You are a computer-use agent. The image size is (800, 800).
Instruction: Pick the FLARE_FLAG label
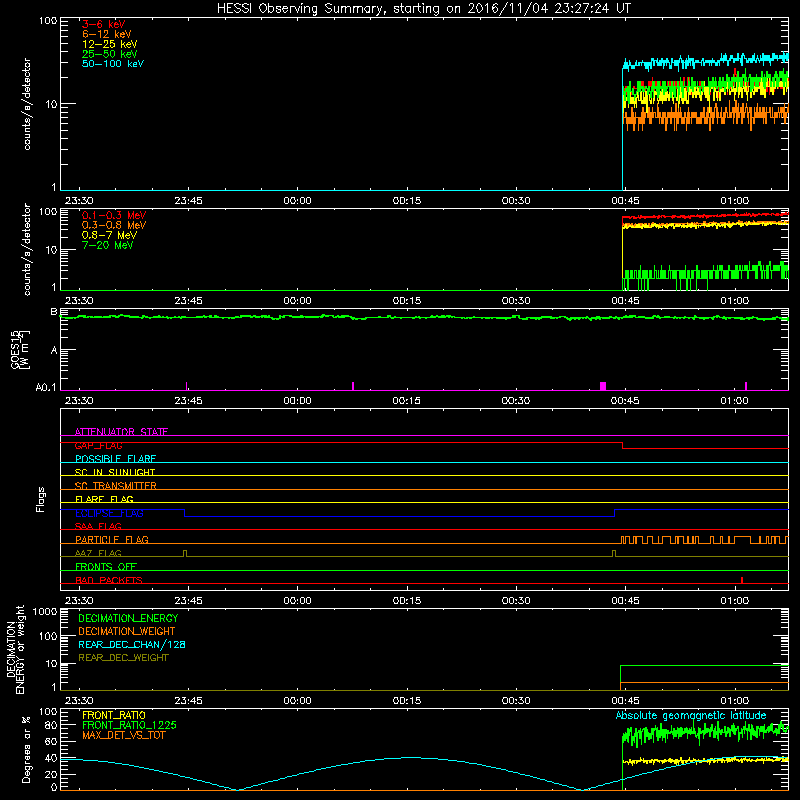[x=104, y=499]
